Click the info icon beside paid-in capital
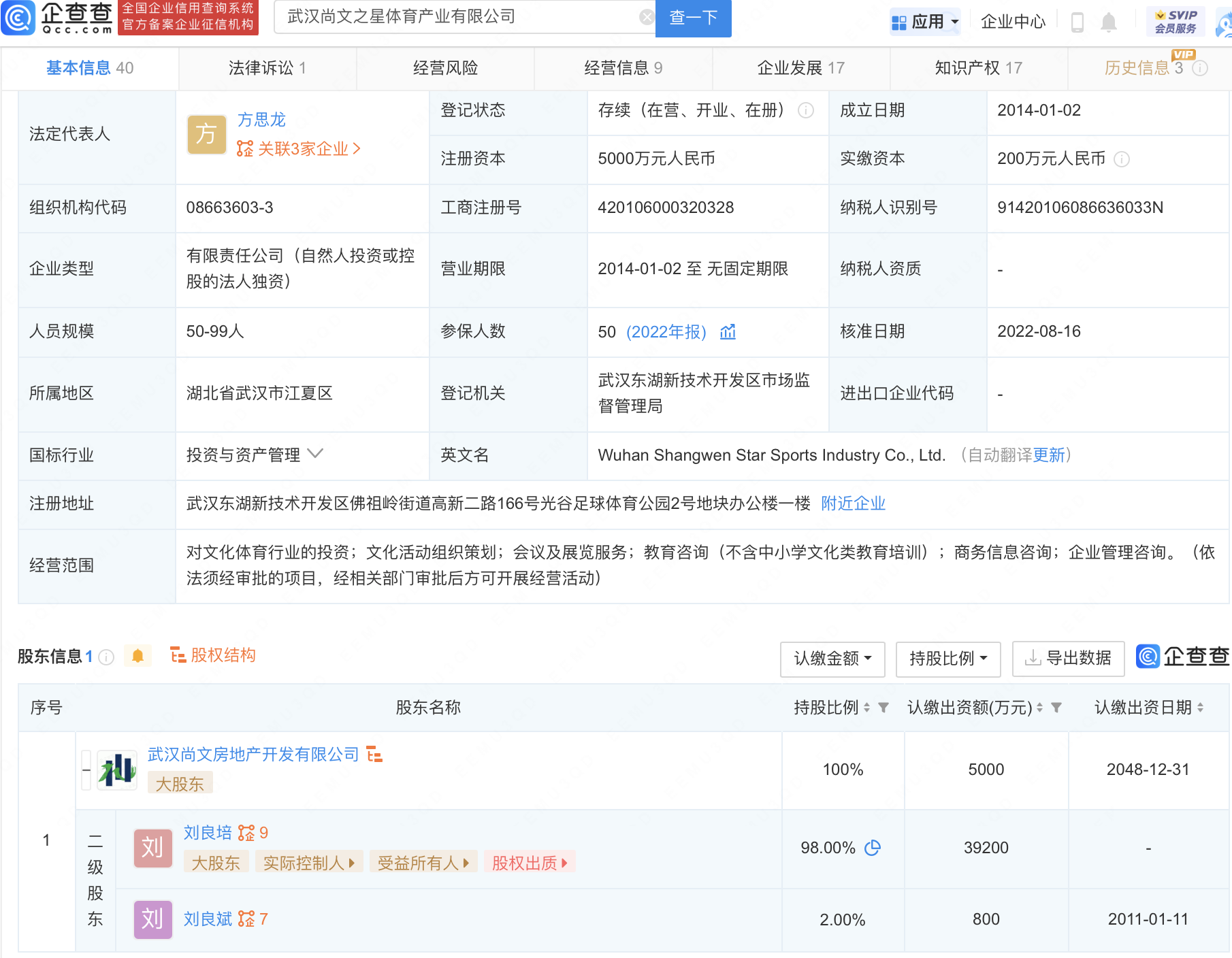Viewport: 1232px width, 958px height. tap(1121, 159)
